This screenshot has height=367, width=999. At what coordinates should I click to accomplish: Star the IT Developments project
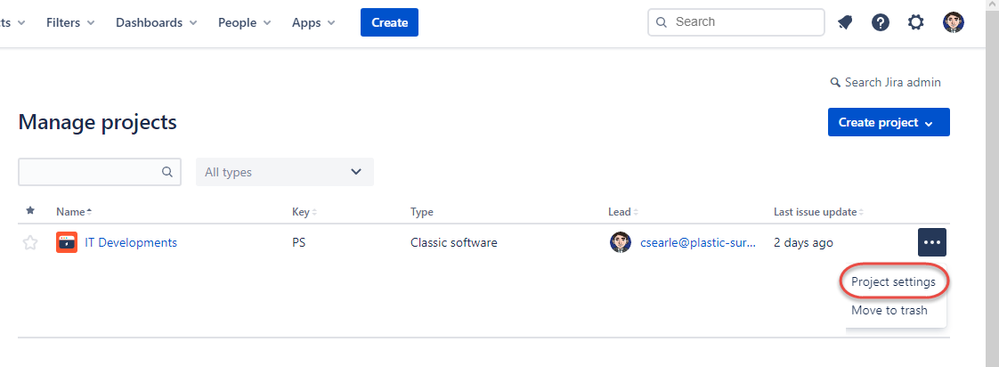click(x=30, y=243)
